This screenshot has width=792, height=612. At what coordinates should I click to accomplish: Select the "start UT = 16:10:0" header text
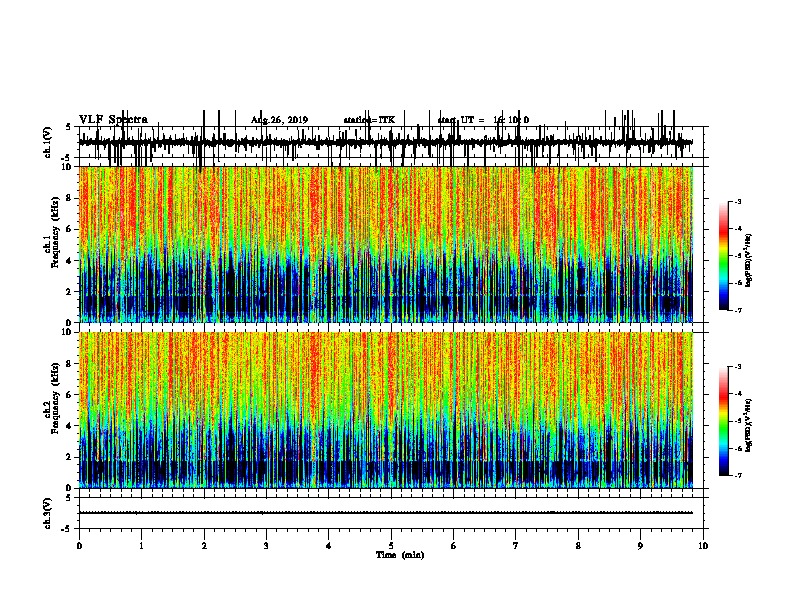click(483, 120)
